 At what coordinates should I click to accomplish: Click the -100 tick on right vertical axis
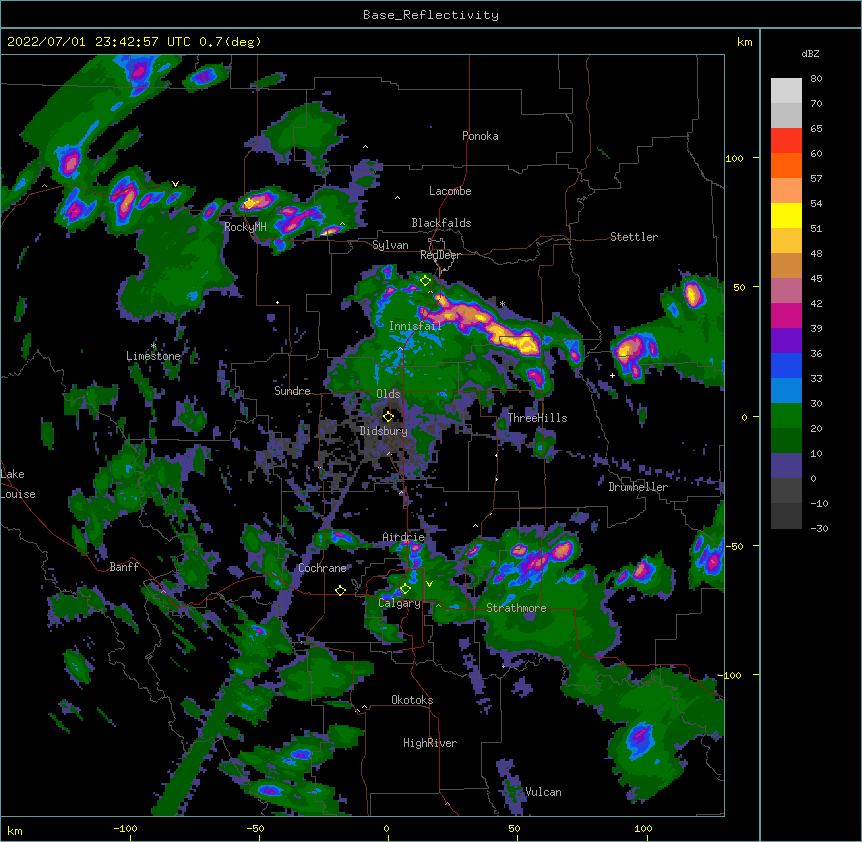[x=731, y=675]
